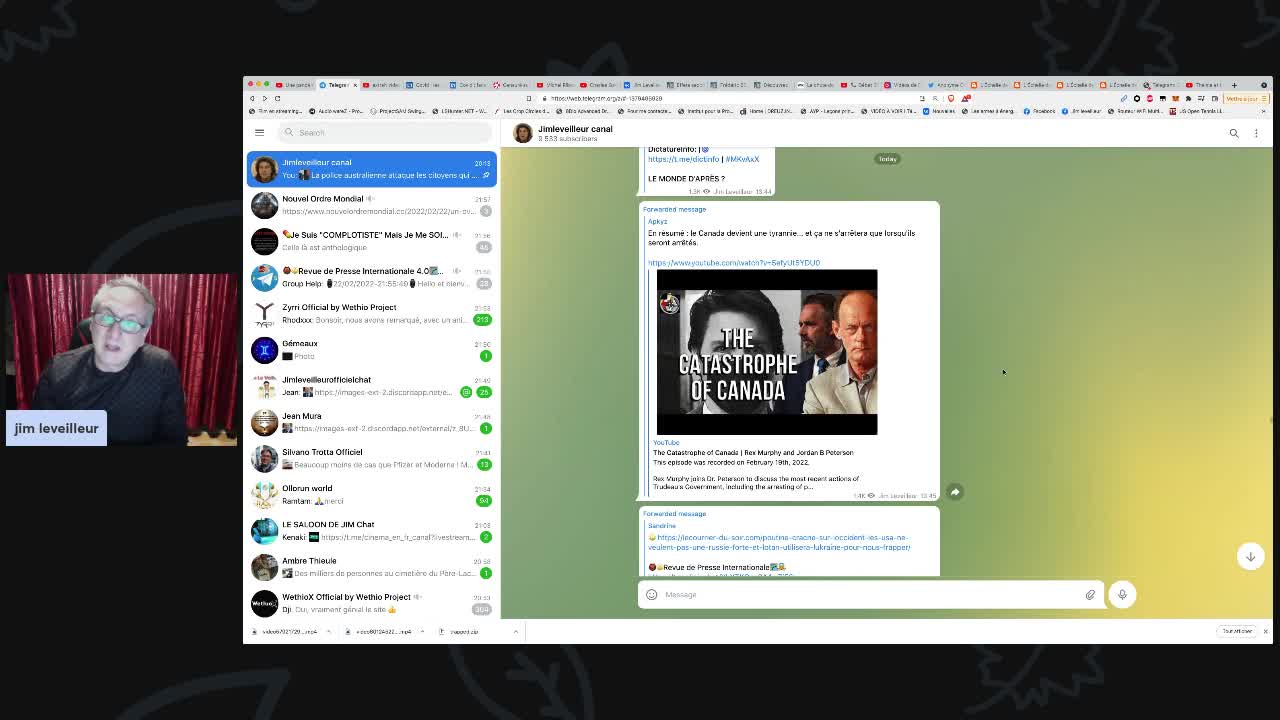The image size is (1280, 720).
Task: Click the Telegram chat search field
Action: coord(385,132)
